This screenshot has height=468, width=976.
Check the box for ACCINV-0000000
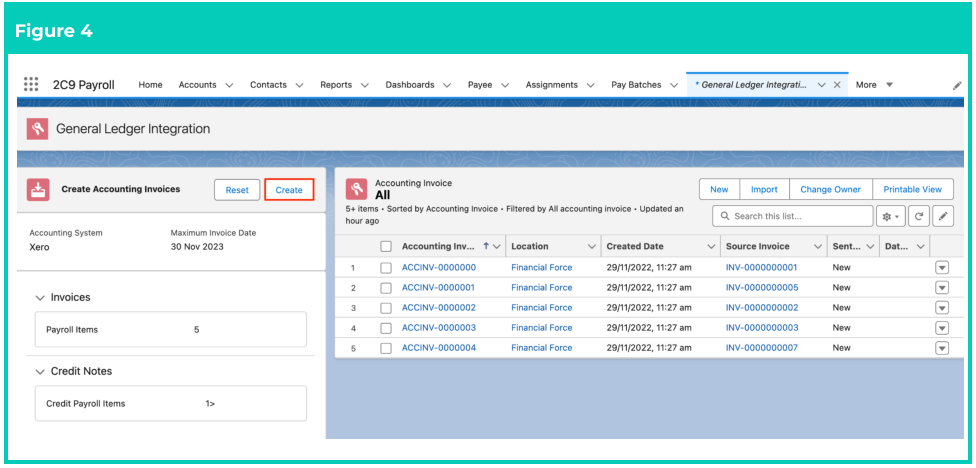coord(386,268)
